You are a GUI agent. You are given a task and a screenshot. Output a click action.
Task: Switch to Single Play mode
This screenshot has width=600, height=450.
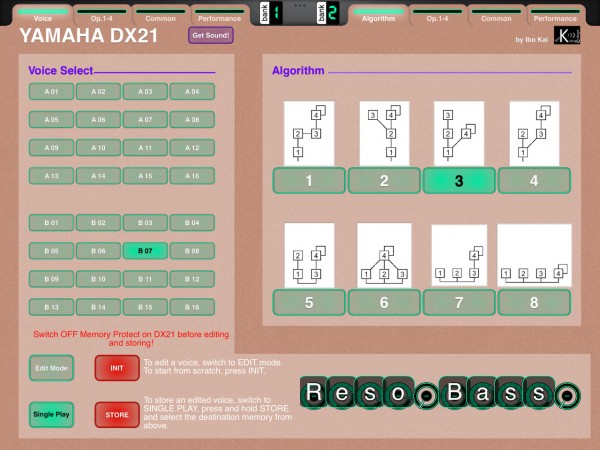51,414
